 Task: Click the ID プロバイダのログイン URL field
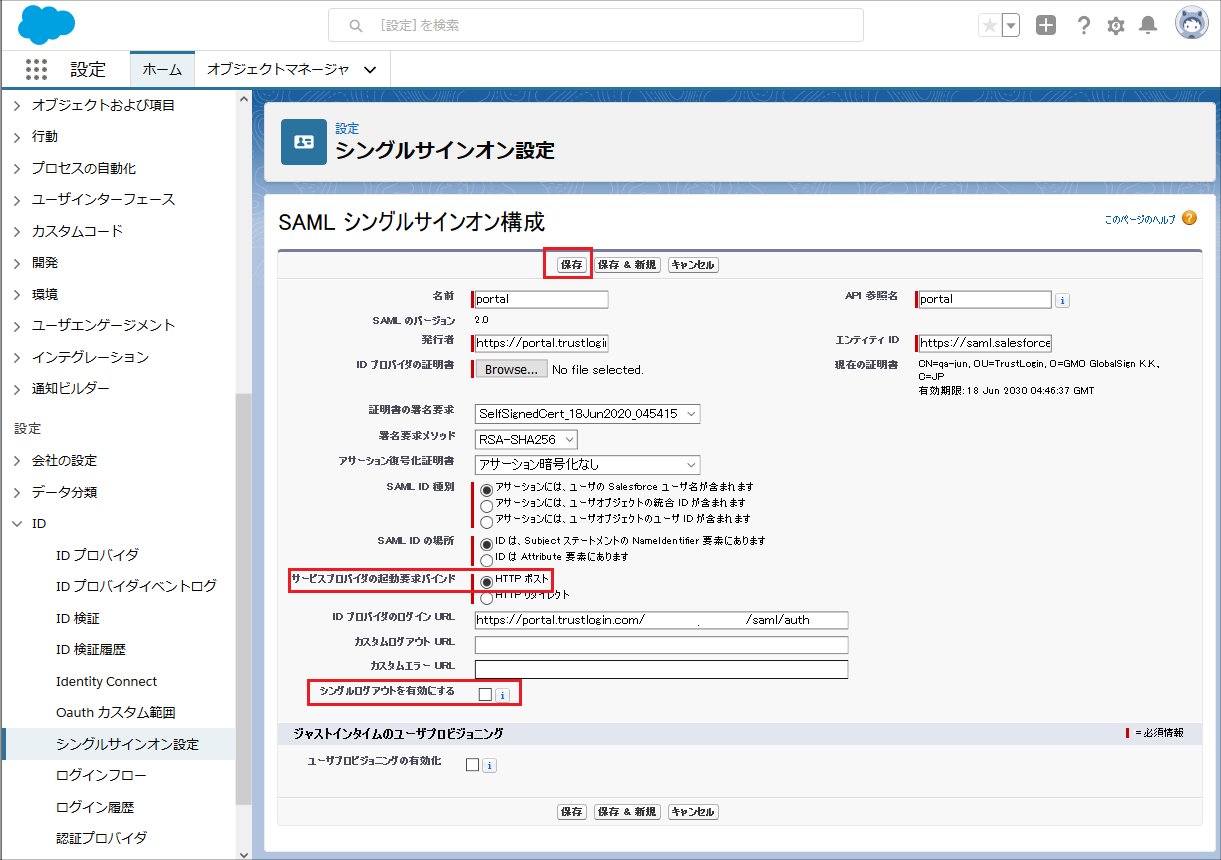(662, 620)
